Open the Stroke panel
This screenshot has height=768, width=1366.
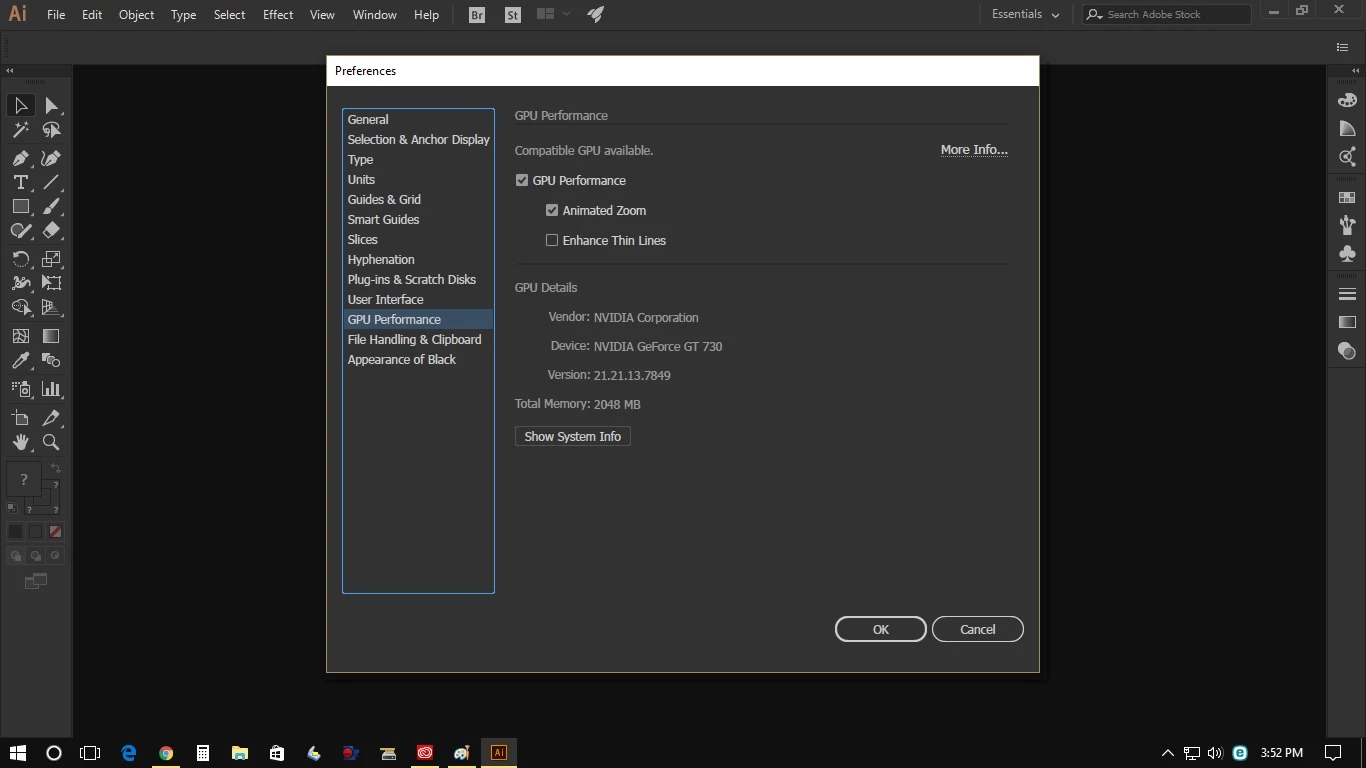(x=1347, y=294)
